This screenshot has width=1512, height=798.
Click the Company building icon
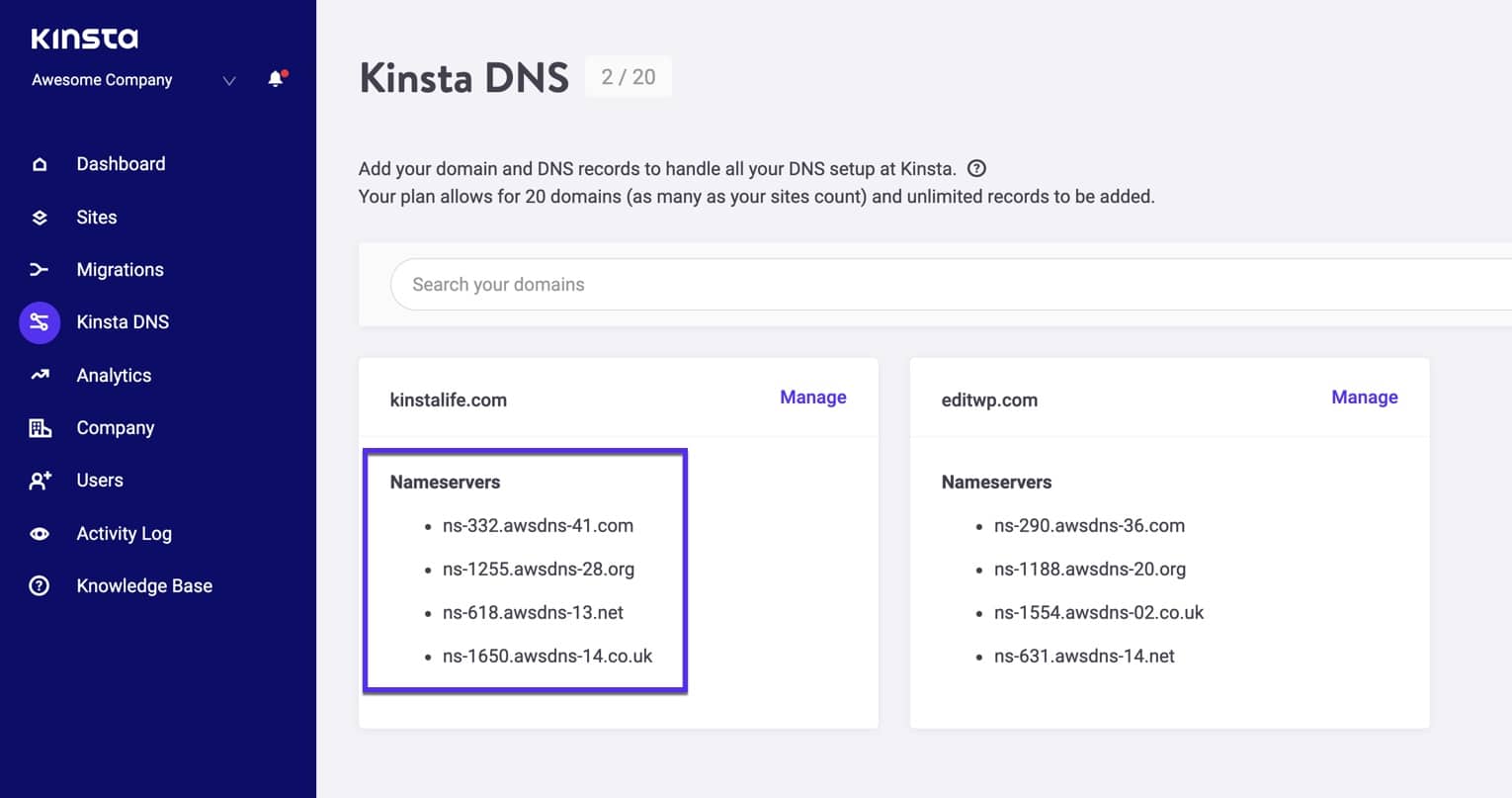pyautogui.click(x=40, y=427)
